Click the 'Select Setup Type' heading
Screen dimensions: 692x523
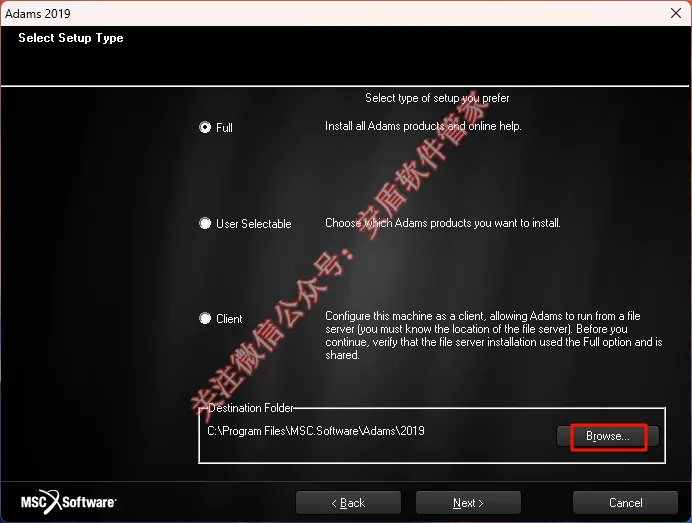[71, 38]
